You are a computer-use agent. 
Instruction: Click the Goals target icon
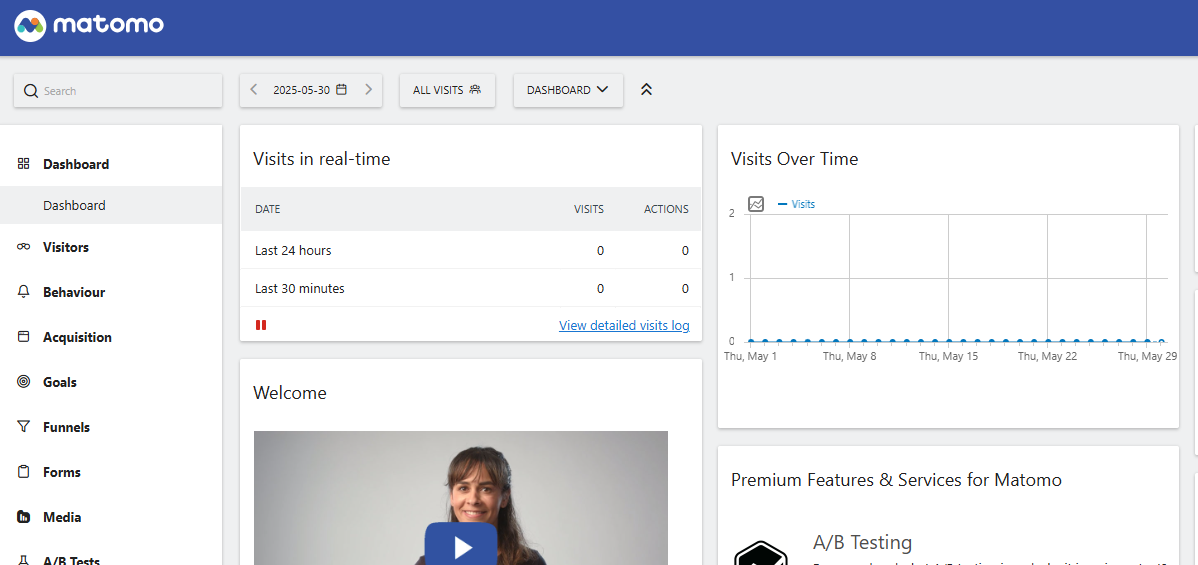[23, 382]
